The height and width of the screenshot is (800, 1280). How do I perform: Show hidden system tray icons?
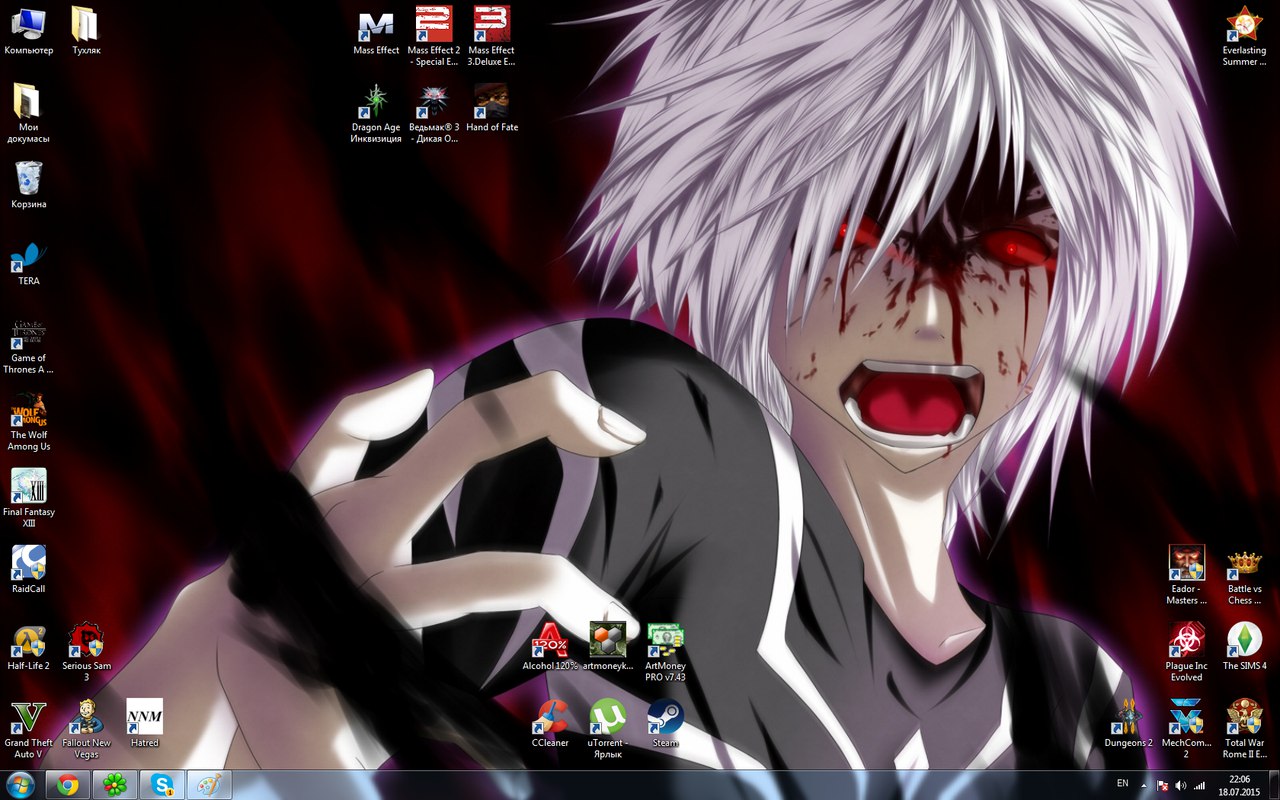(x=1144, y=785)
